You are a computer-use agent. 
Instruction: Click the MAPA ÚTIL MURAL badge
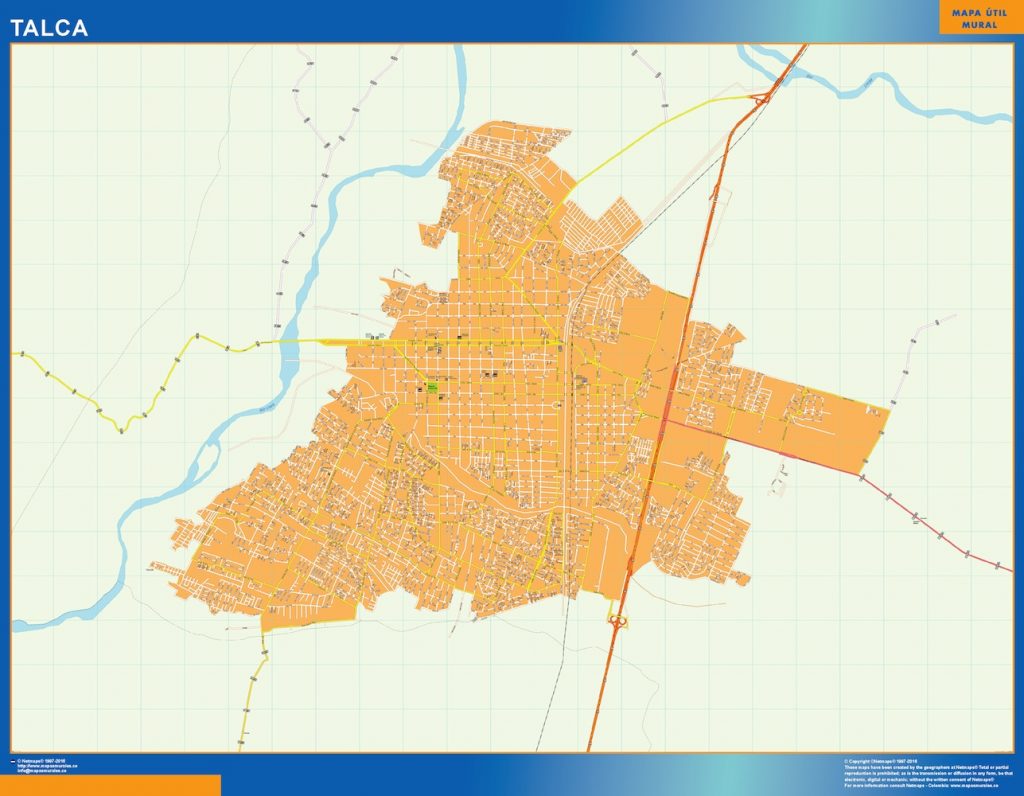[980, 18]
